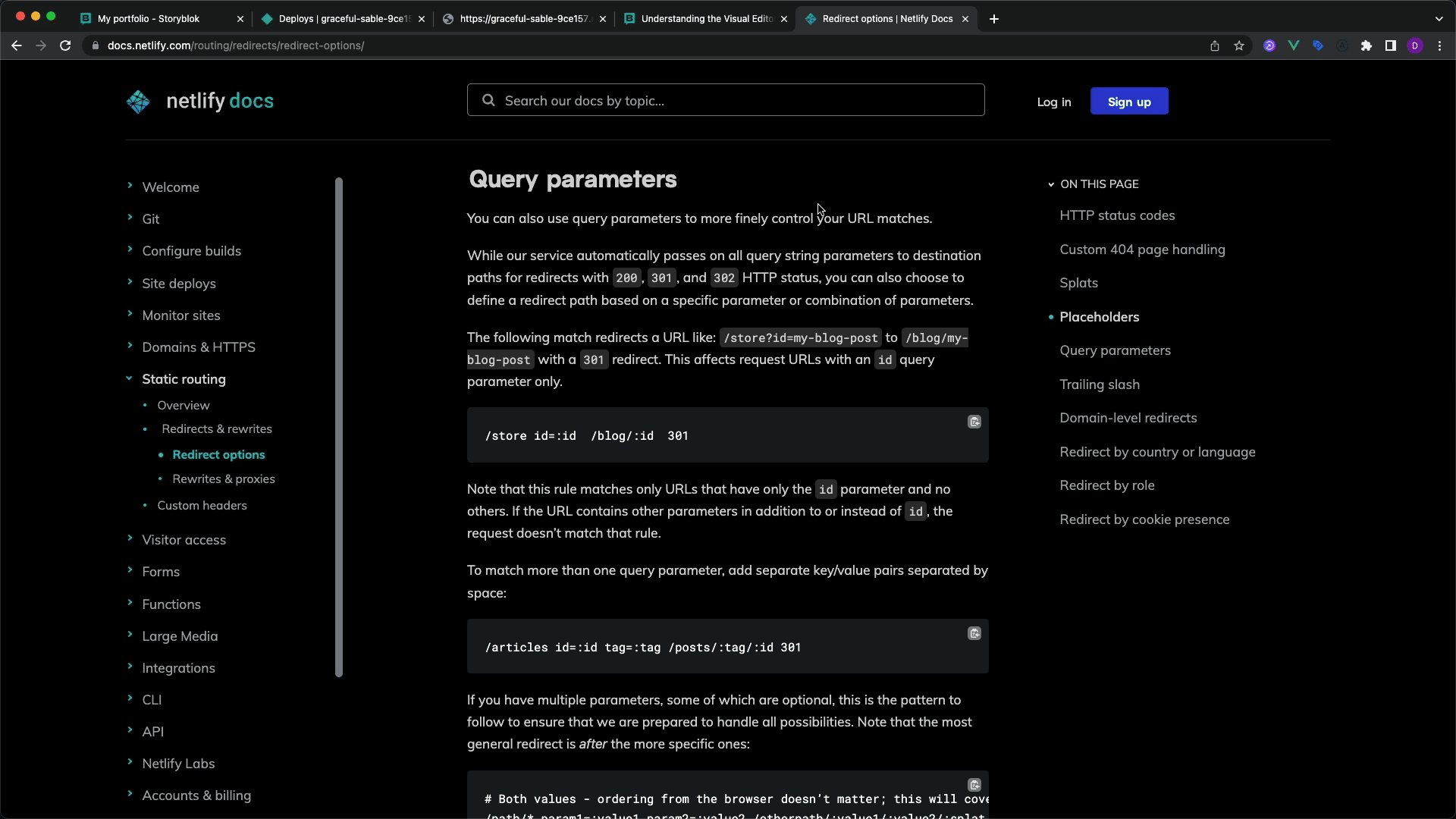Reload the current page
Image resolution: width=1456 pixels, height=819 pixels.
click(65, 45)
